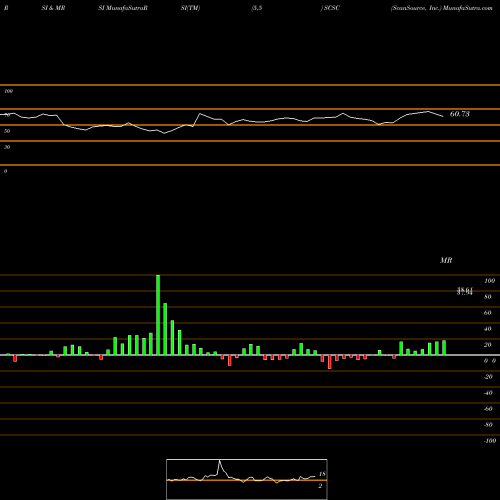
Task: Click the RSI axis label 0 at left
Action: pyautogui.click(x=5, y=171)
